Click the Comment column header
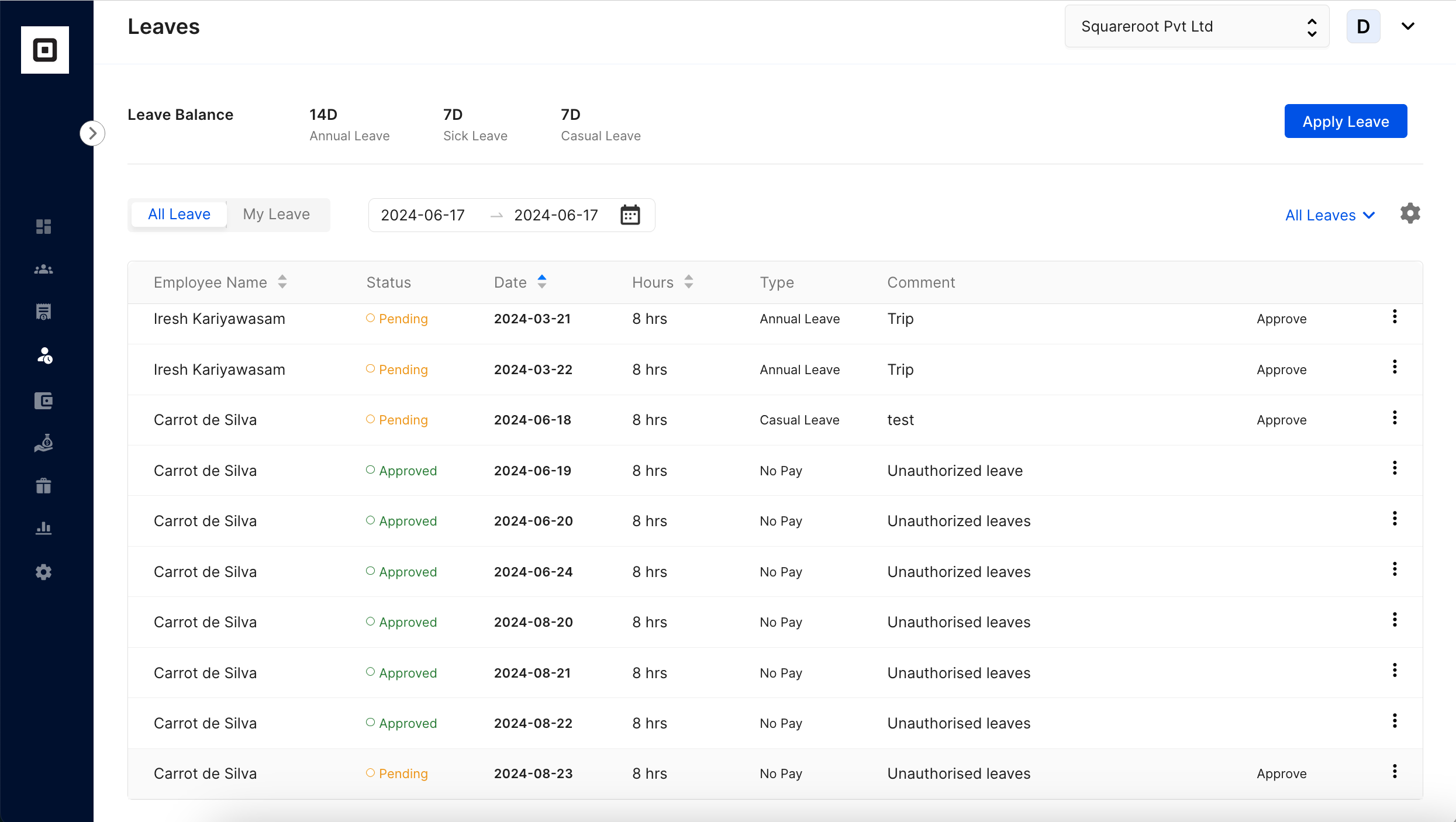The image size is (1456, 822). (921, 282)
